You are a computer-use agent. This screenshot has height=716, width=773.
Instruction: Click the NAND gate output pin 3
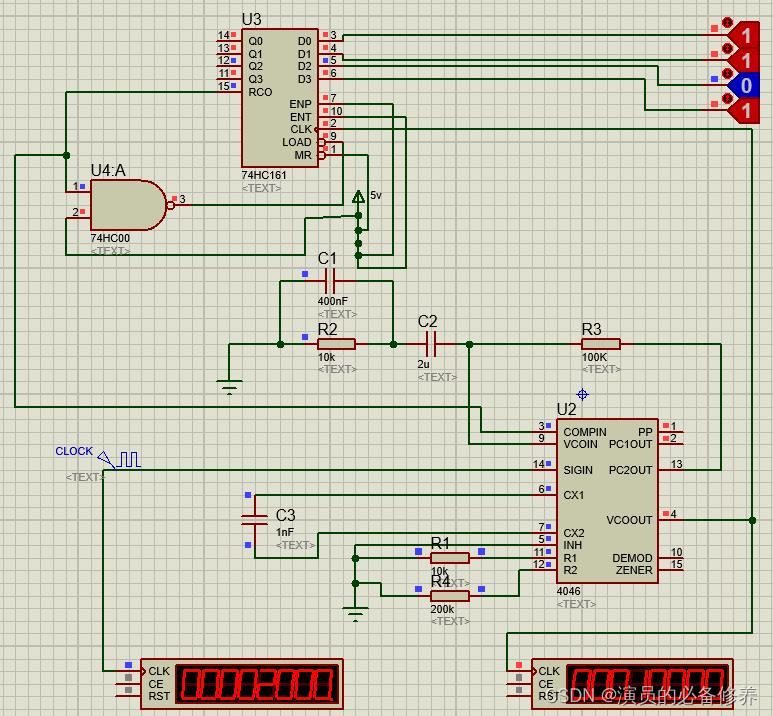coord(180,205)
